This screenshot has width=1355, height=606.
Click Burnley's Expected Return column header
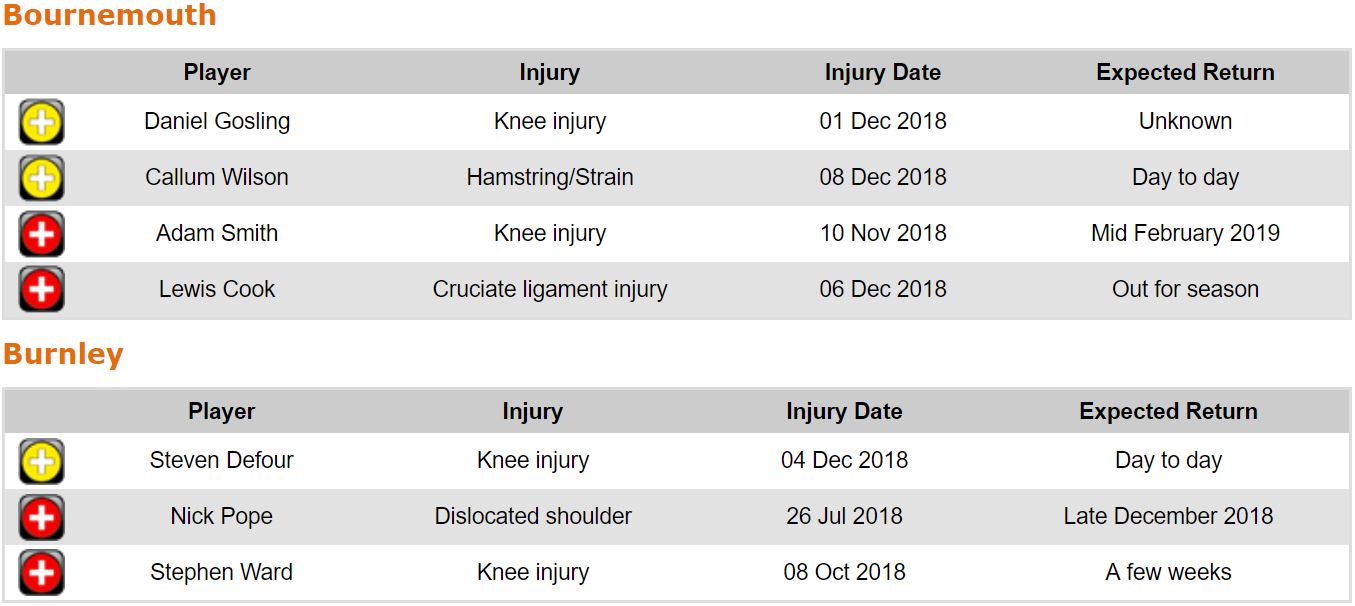[x=1168, y=412]
